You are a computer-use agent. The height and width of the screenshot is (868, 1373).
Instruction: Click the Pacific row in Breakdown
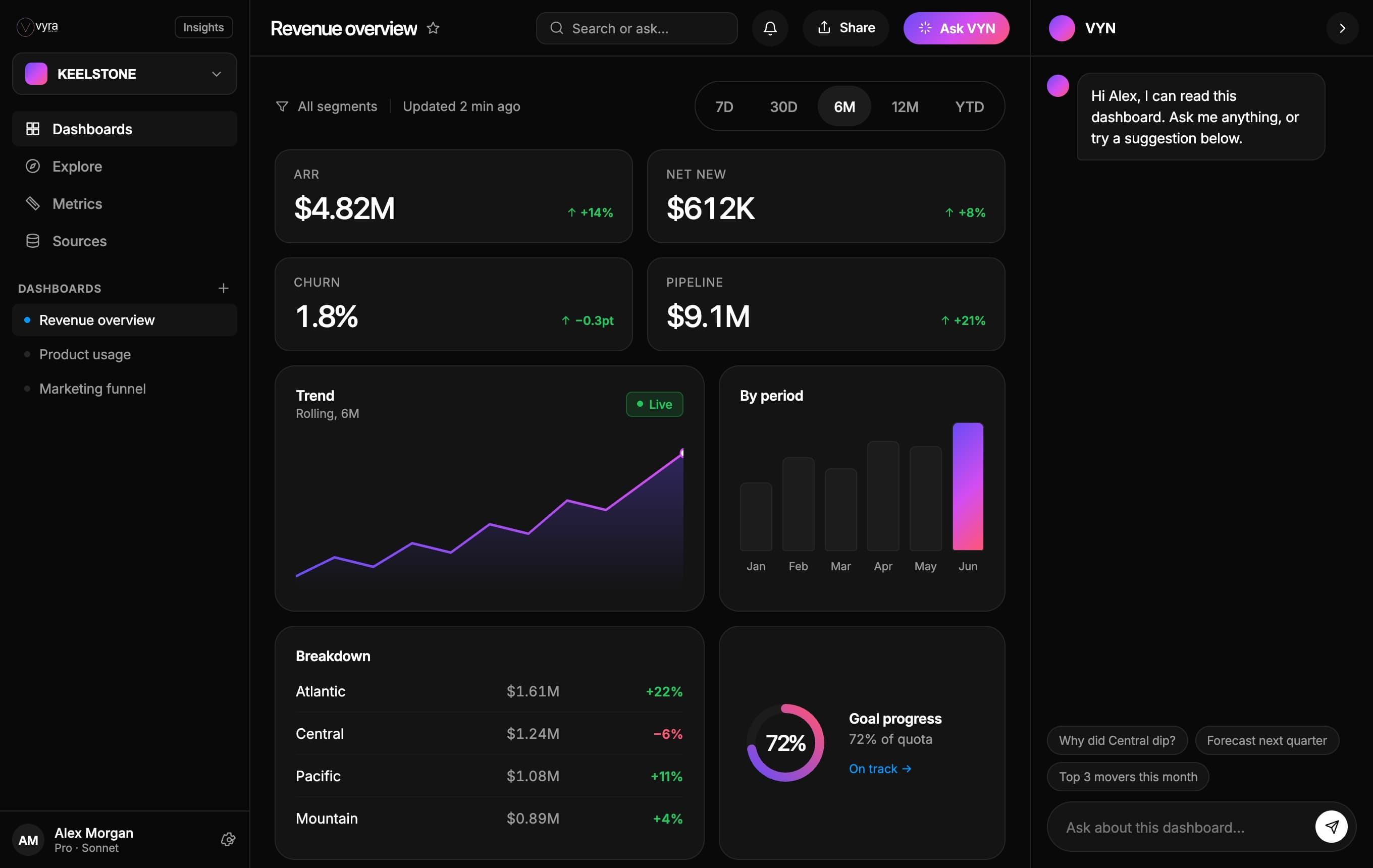[489, 776]
